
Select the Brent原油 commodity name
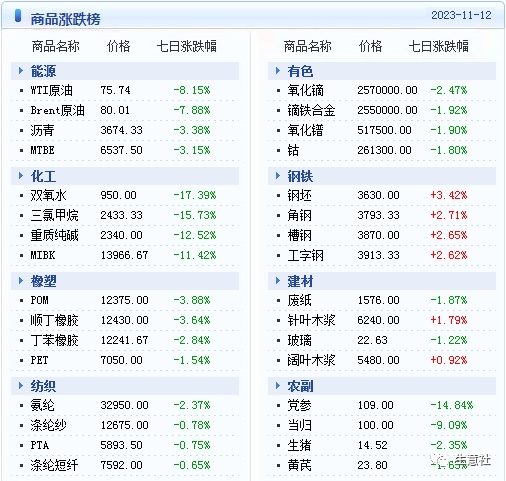(57, 110)
